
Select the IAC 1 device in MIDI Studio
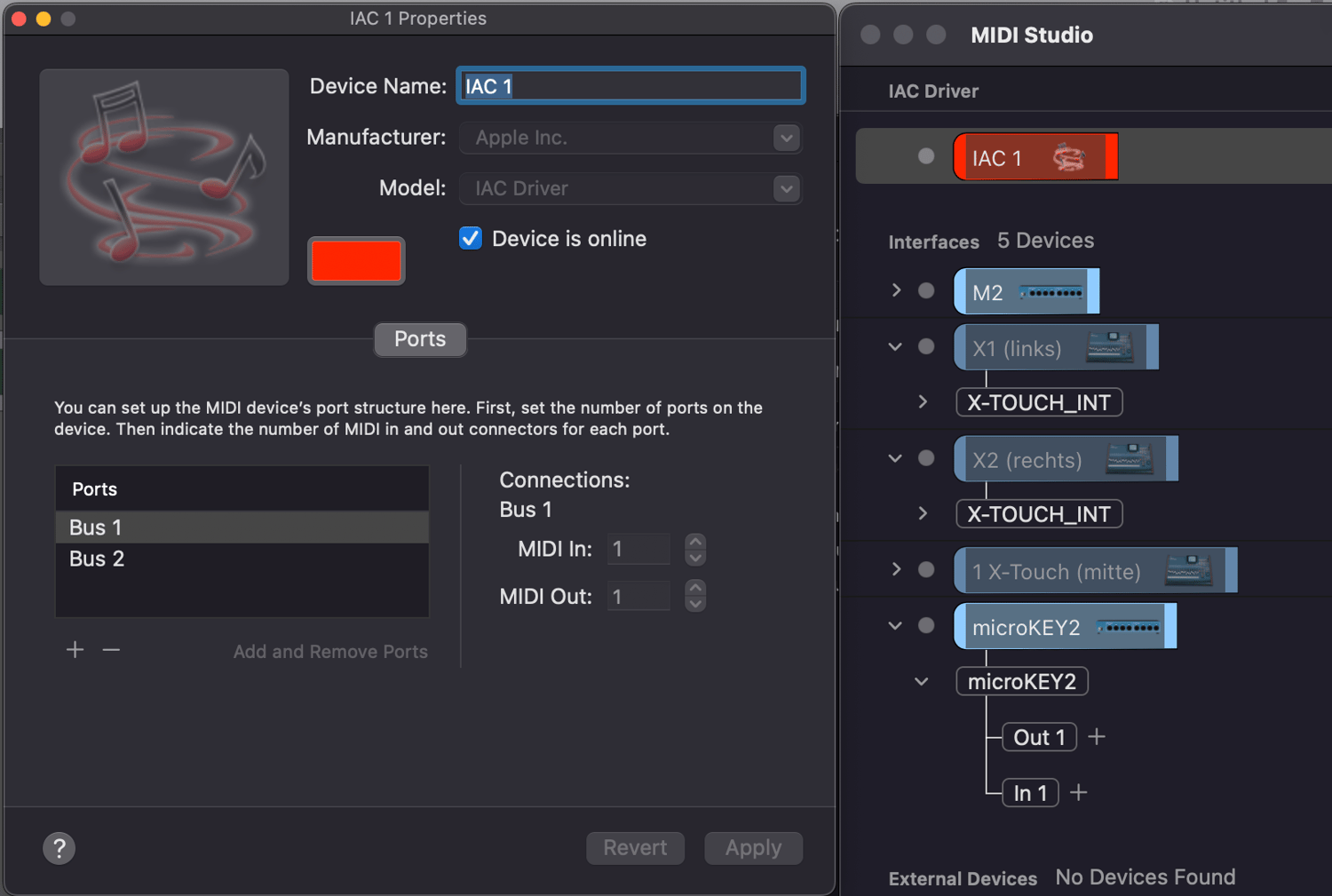(x=1035, y=157)
